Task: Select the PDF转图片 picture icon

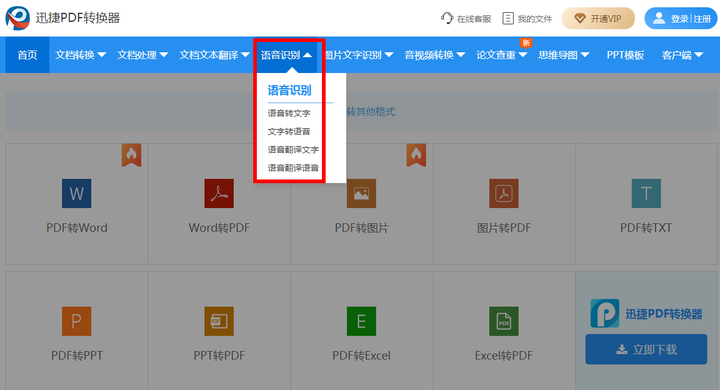Action: [361, 193]
